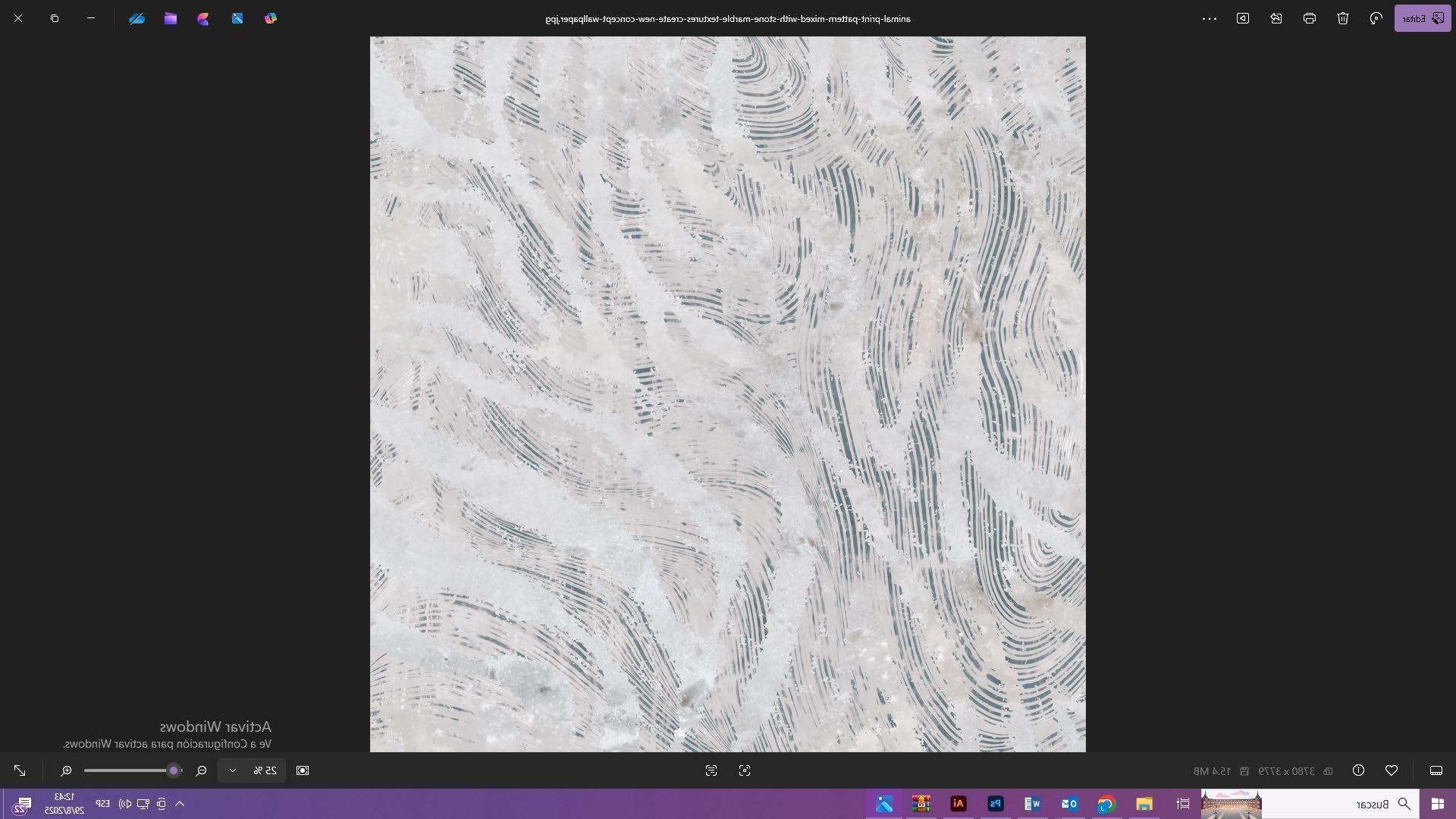1456x819 pixels.
Task: Expand hidden system tray icons chevron
Action: click(x=180, y=804)
